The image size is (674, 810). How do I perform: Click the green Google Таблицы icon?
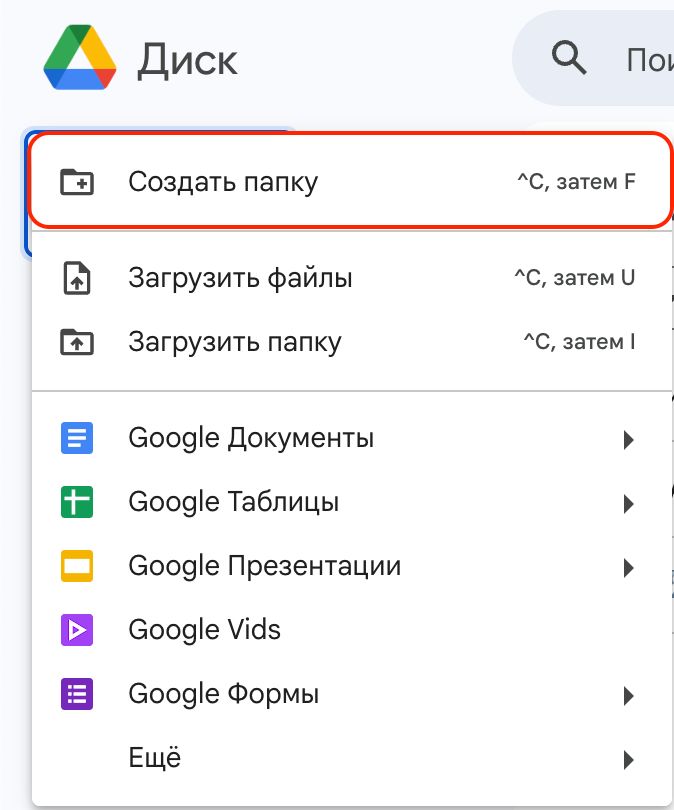[77, 502]
